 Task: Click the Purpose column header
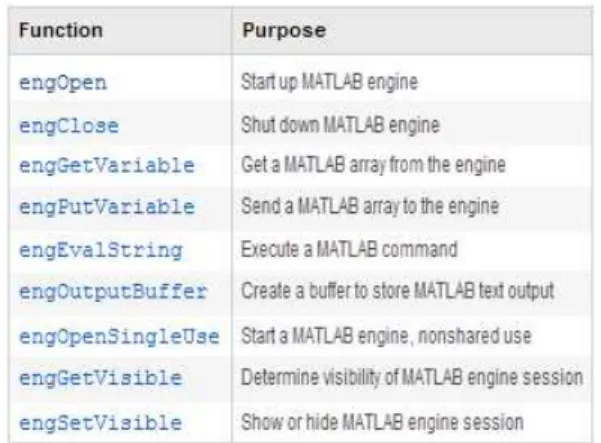click(x=284, y=30)
